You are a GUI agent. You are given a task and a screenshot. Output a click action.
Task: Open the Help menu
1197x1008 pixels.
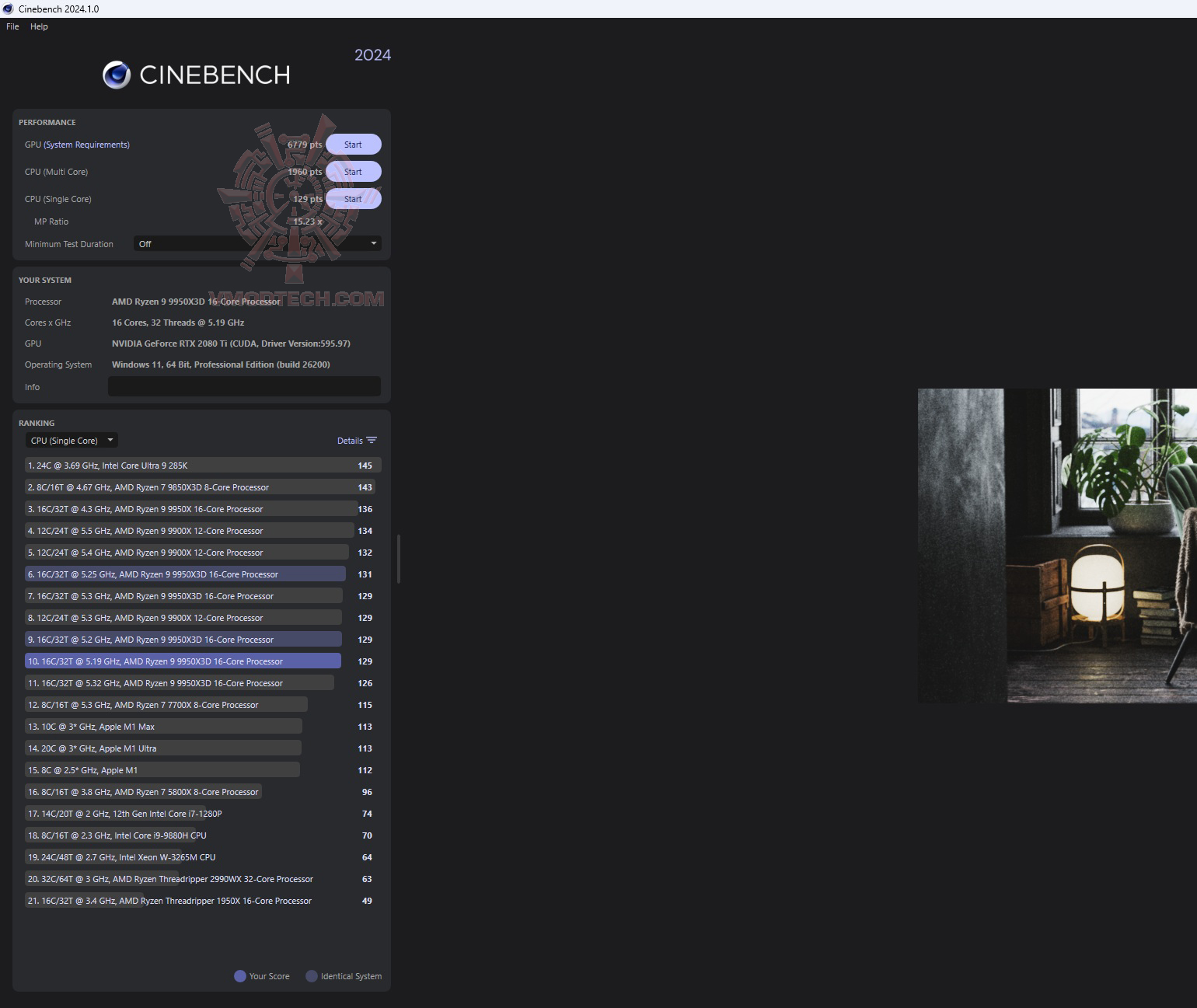[39, 26]
